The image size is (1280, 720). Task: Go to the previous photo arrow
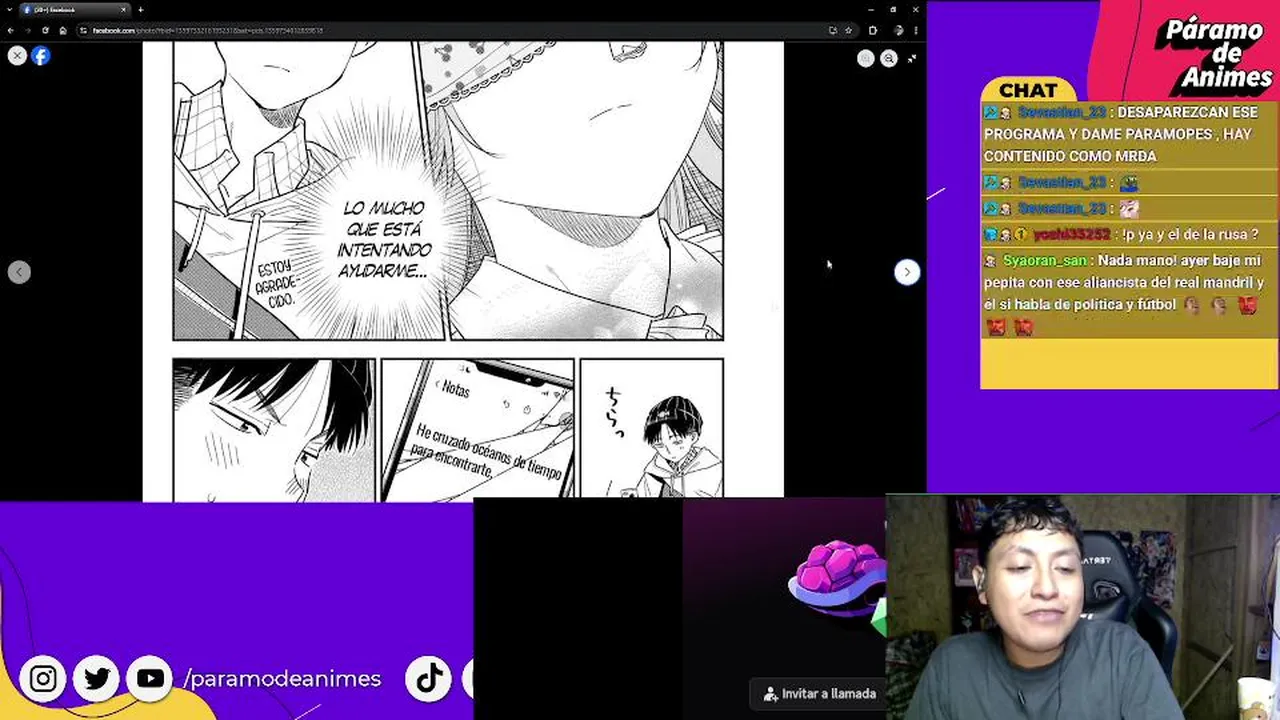pyautogui.click(x=19, y=272)
